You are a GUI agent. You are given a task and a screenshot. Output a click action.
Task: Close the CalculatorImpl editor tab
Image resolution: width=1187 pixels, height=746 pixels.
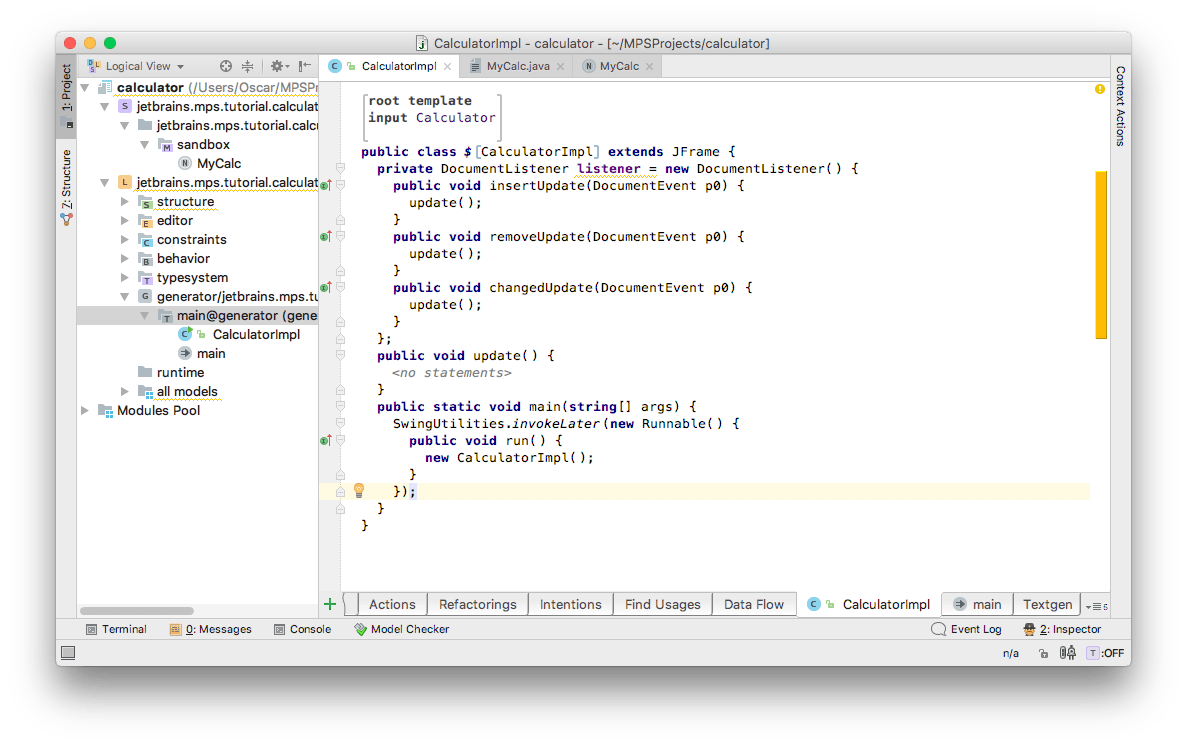(447, 66)
